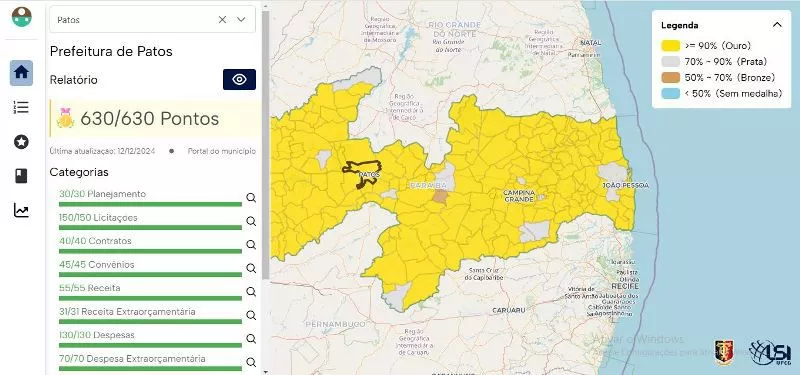800x375 pixels.
Task: Open the home icon in sidebar
Action: pos(21,73)
